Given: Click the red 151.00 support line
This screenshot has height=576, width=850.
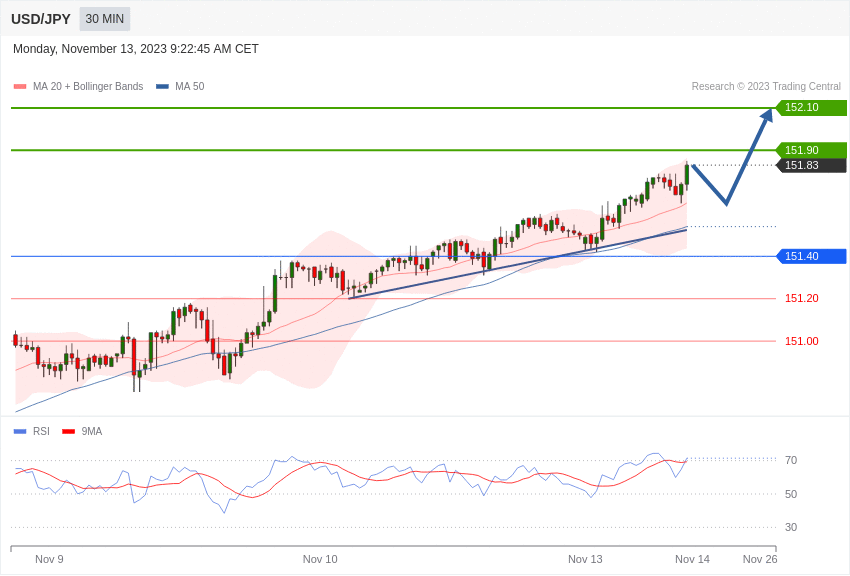Looking at the screenshot, I should point(400,341).
